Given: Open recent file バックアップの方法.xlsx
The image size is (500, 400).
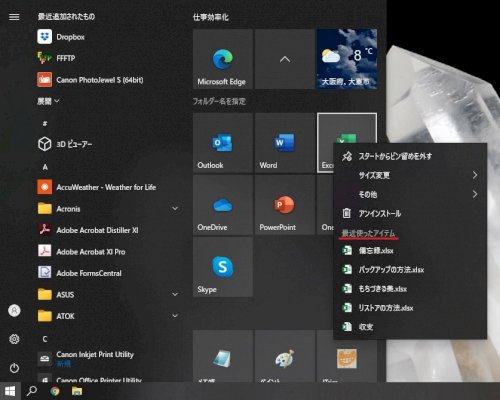Looking at the screenshot, I should pos(410,269).
